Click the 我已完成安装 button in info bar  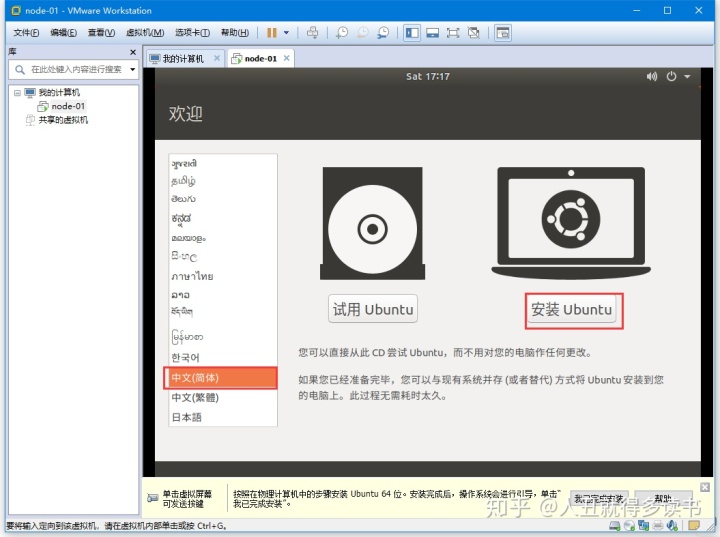599,499
